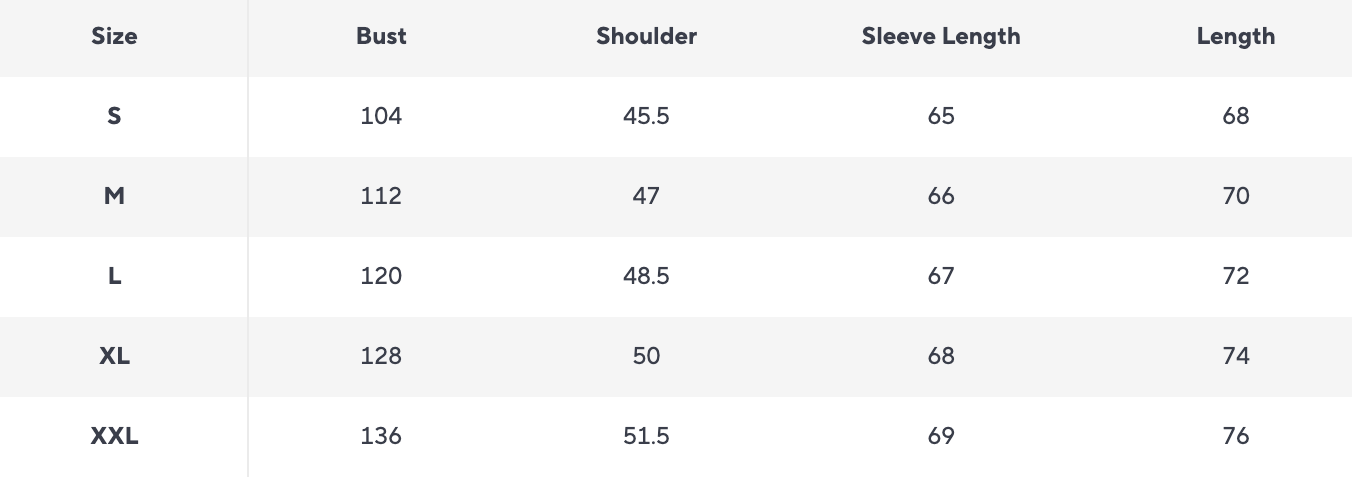Click sleeve length value 68 for XL

pyautogui.click(x=941, y=356)
